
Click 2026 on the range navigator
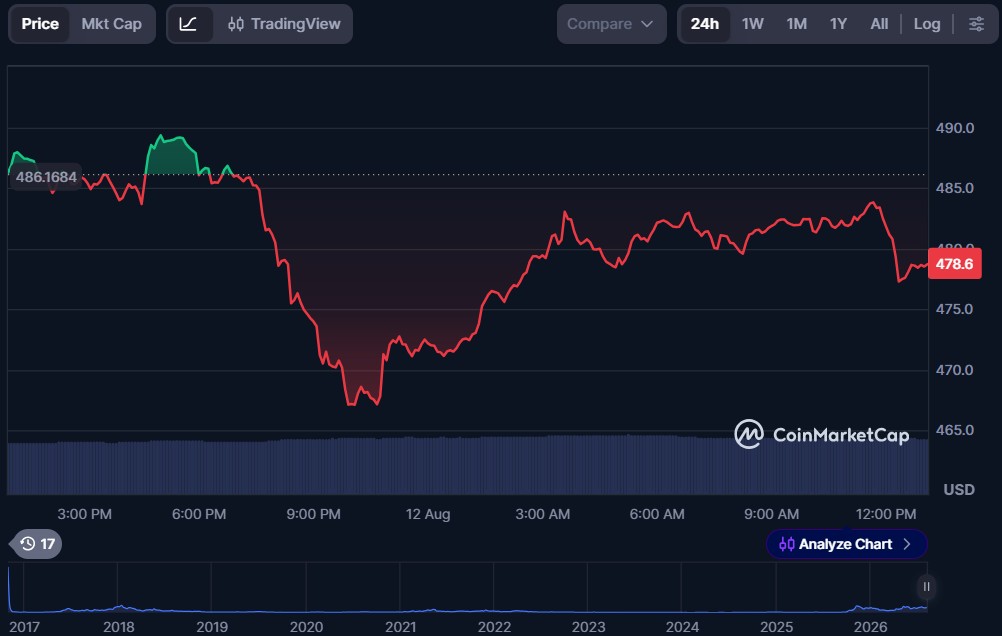point(870,627)
